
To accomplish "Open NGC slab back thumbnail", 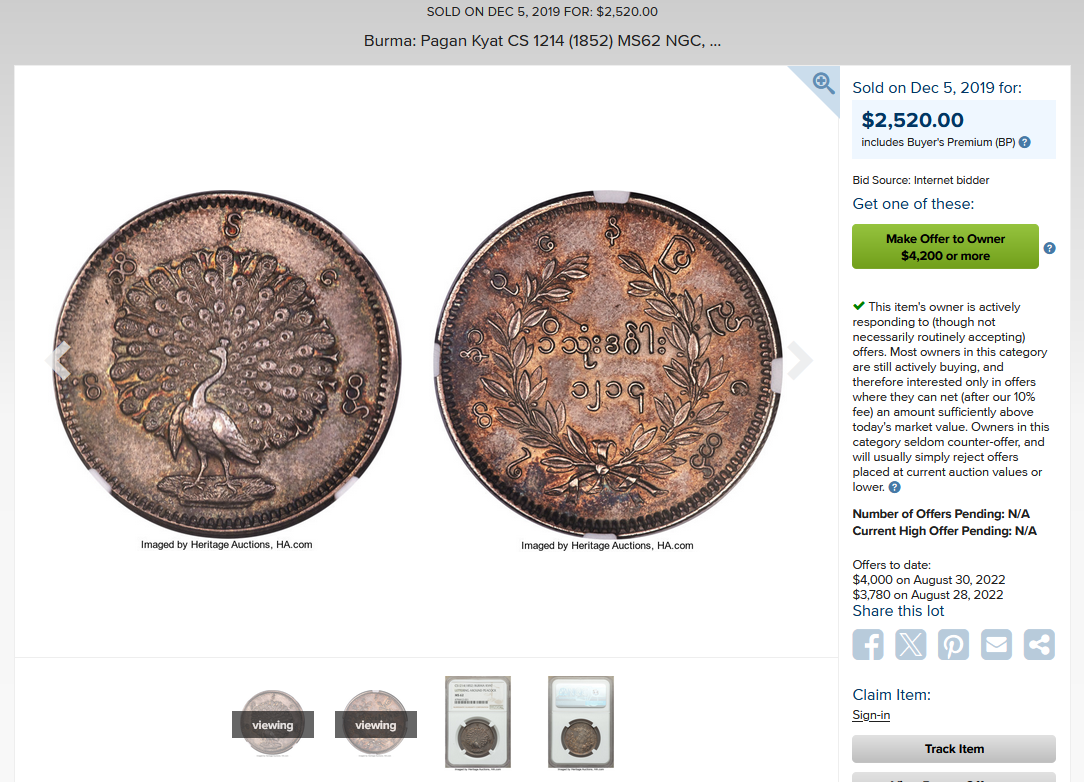I will point(581,723).
